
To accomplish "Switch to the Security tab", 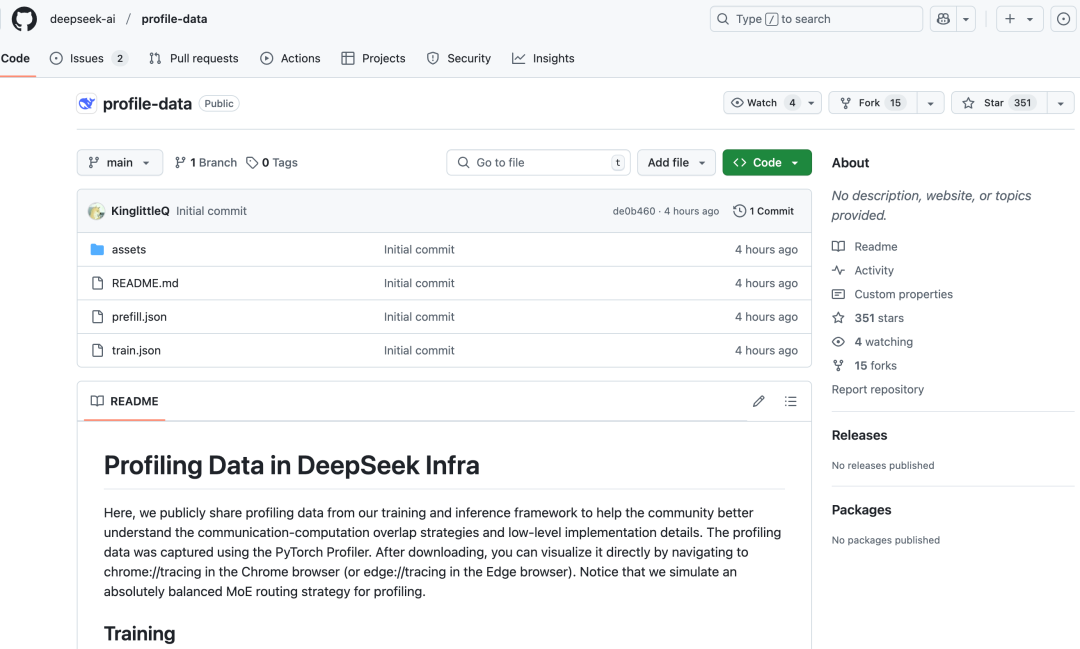I will (x=459, y=59).
